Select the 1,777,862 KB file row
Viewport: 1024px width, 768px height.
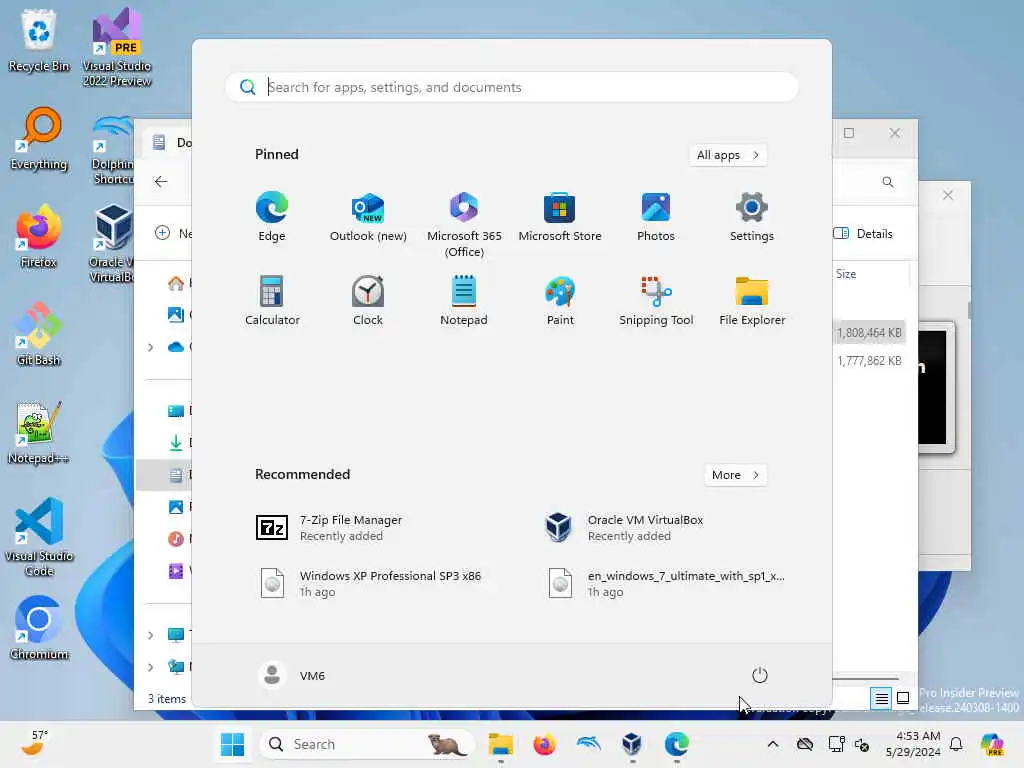point(869,361)
